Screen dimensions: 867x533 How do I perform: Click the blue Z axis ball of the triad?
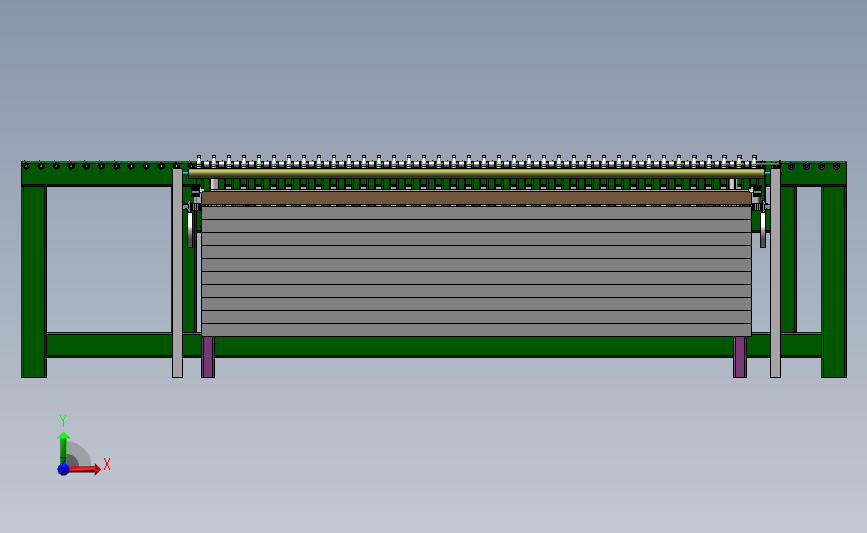click(63, 469)
